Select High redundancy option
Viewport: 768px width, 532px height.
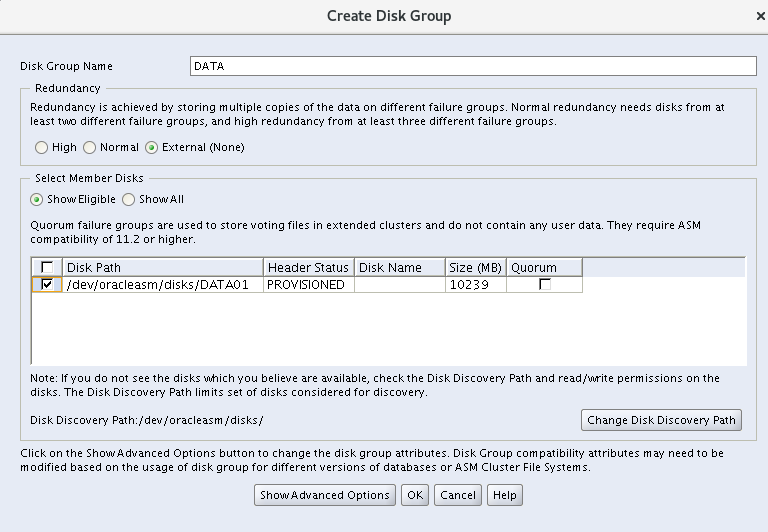pos(42,148)
